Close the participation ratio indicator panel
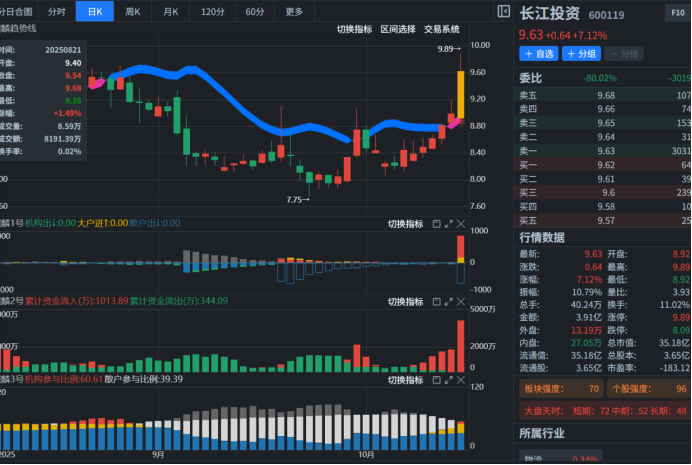692x465 pixels. tap(461, 380)
